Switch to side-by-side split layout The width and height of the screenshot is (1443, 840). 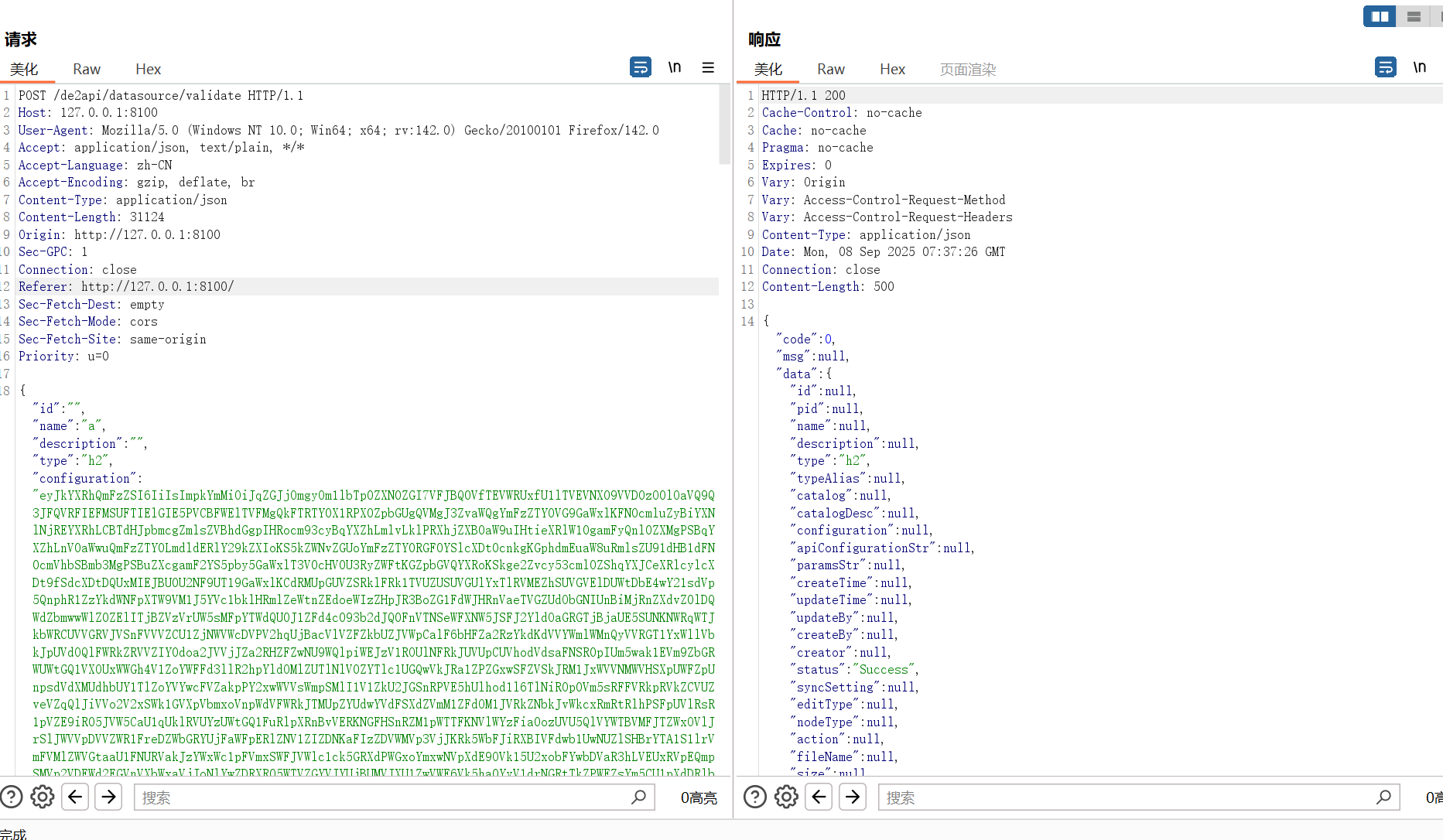(1380, 16)
